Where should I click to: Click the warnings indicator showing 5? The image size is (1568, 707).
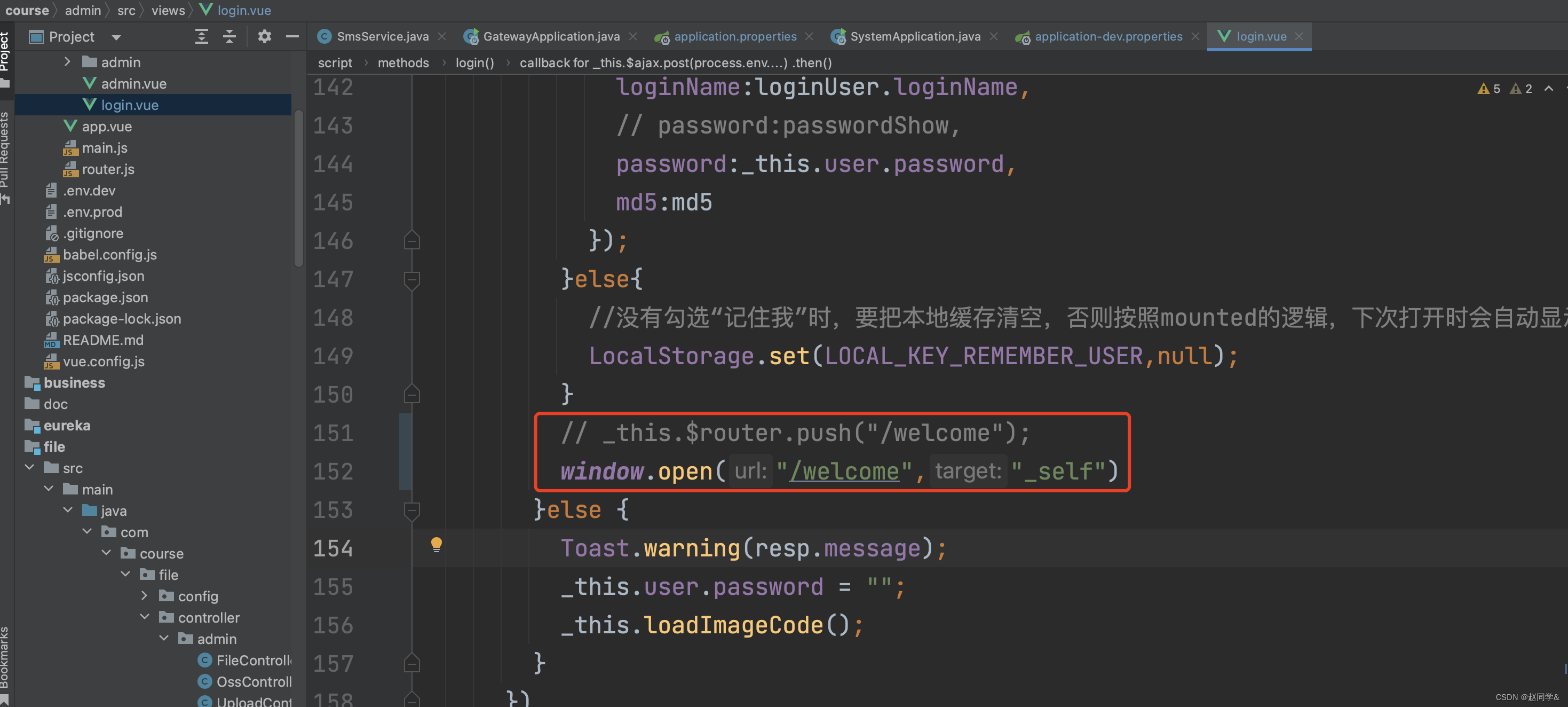tap(1489, 89)
